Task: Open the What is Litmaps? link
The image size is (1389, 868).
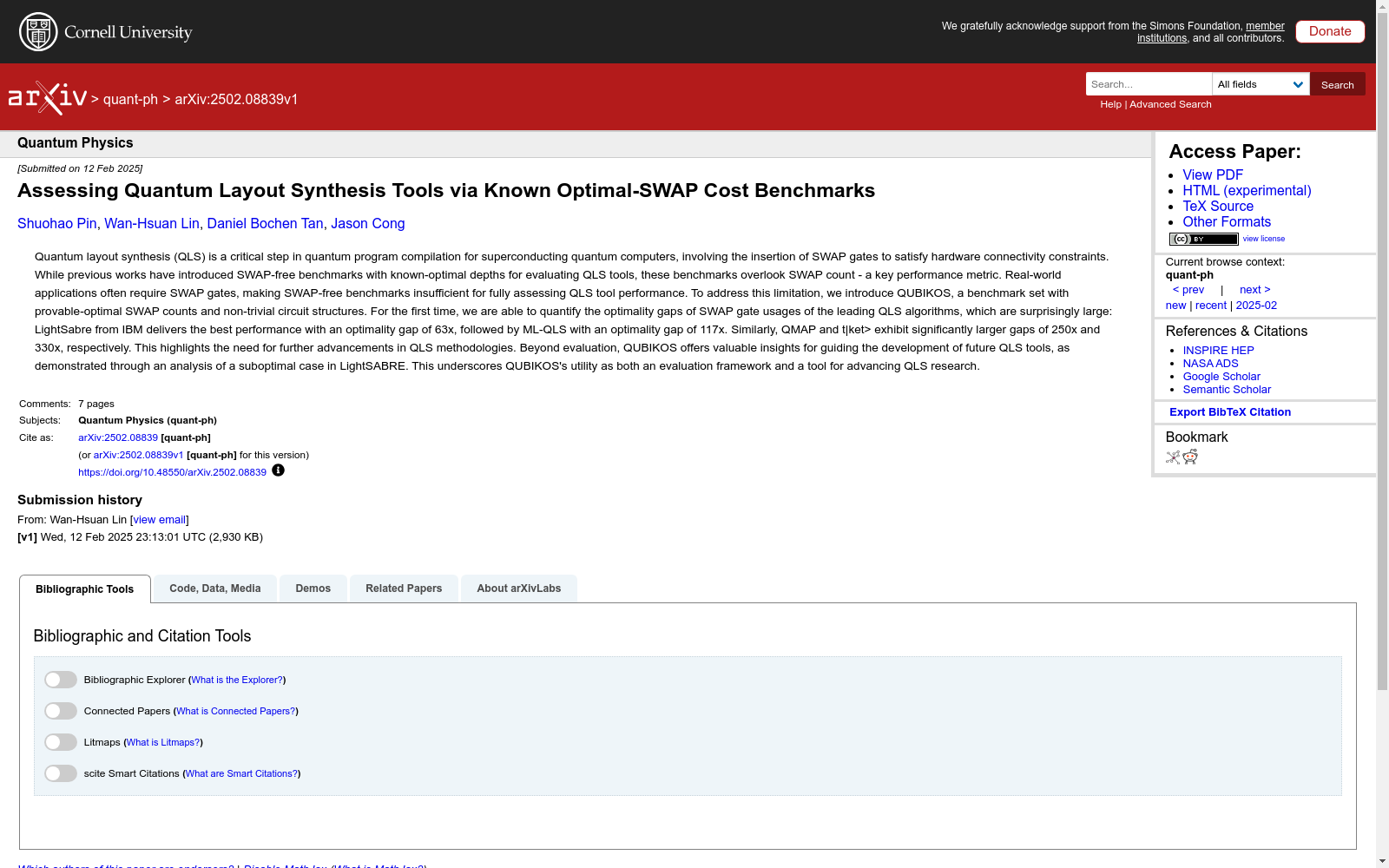Action: (163, 742)
